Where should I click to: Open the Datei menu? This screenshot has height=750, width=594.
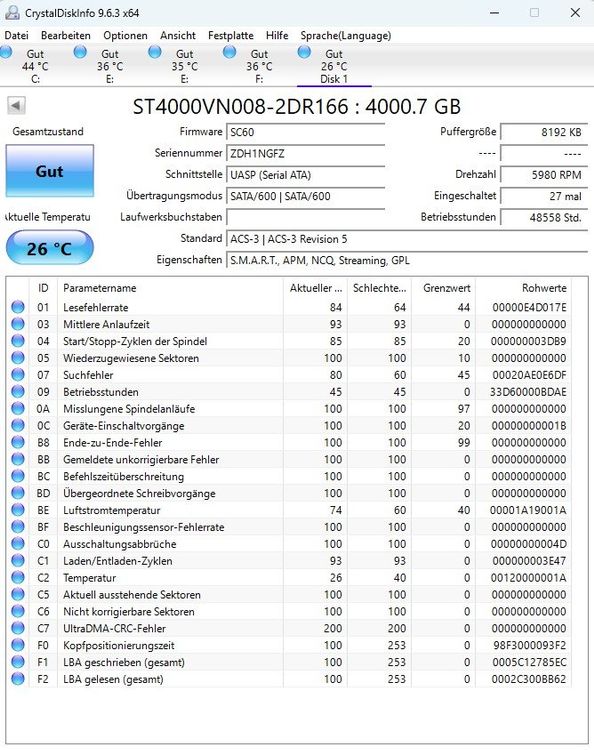[17, 35]
